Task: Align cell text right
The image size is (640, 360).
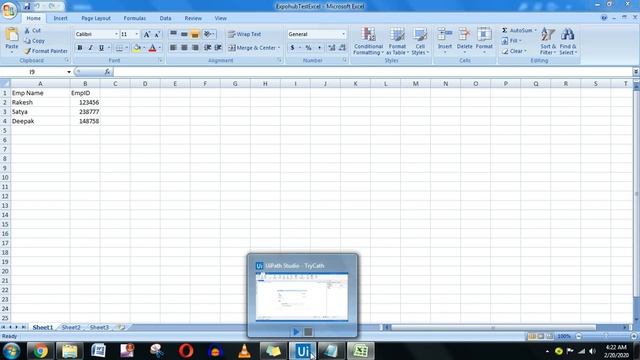Action: pyautogui.click(x=195, y=48)
